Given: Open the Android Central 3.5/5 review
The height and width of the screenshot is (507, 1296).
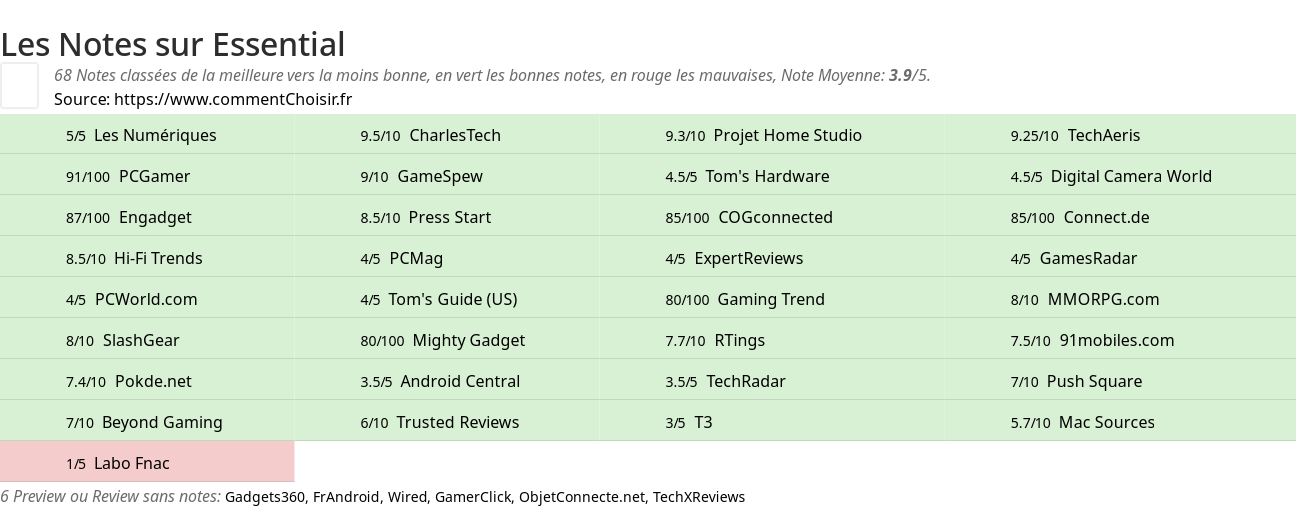Looking at the screenshot, I should pyautogui.click(x=447, y=381).
